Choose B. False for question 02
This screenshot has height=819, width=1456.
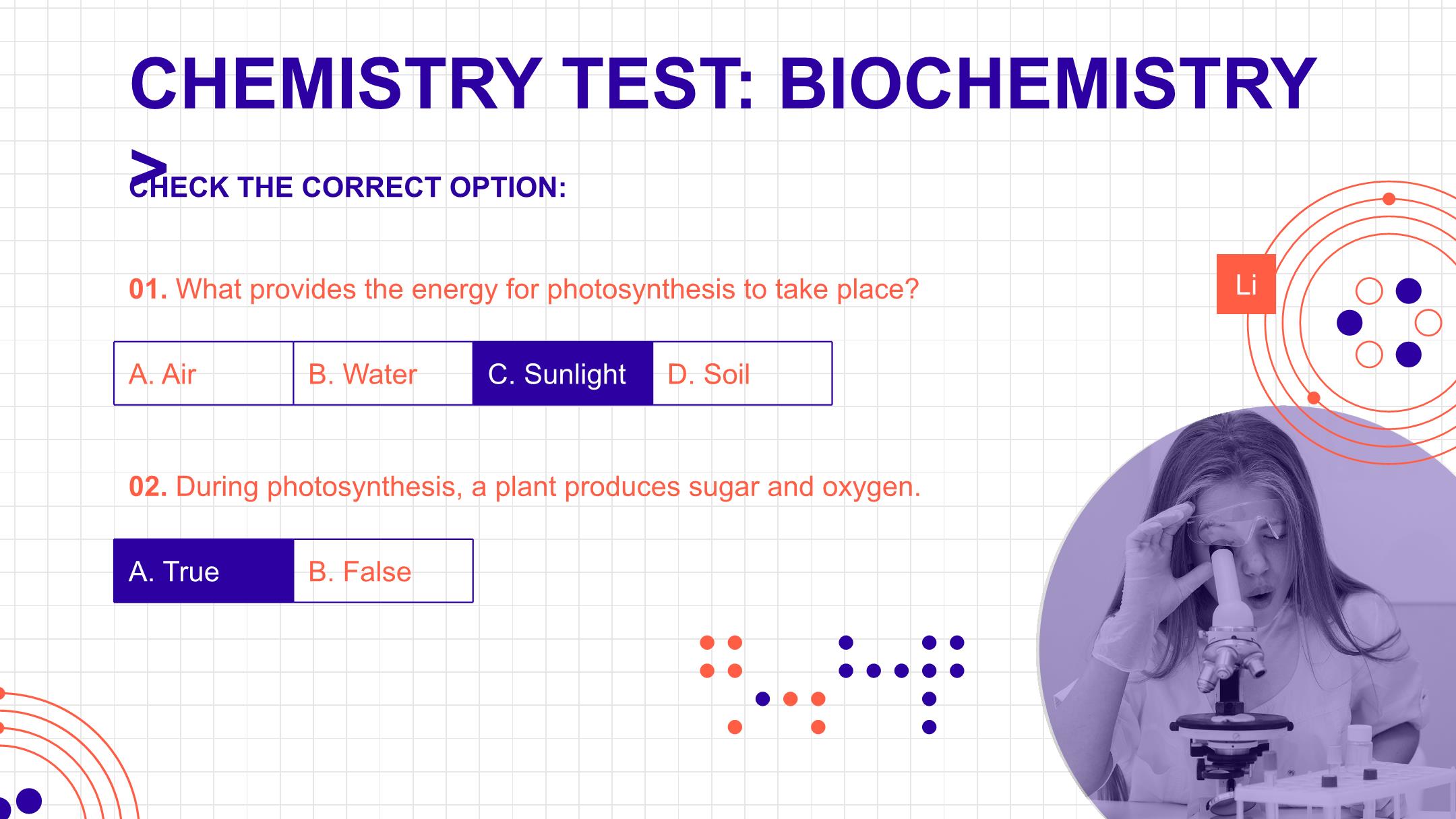tap(383, 571)
